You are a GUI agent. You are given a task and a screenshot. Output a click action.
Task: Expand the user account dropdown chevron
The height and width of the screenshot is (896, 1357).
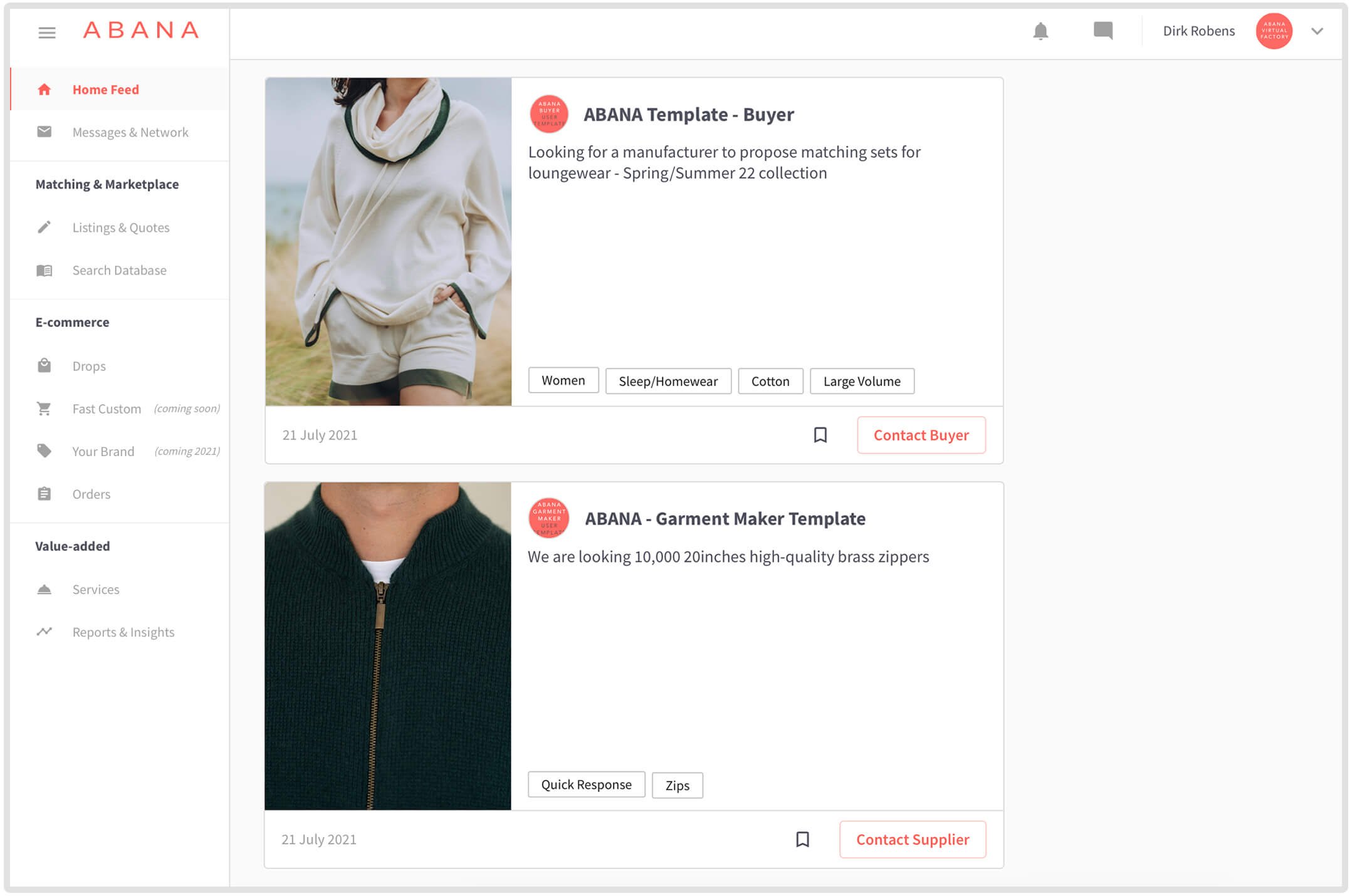coord(1317,31)
